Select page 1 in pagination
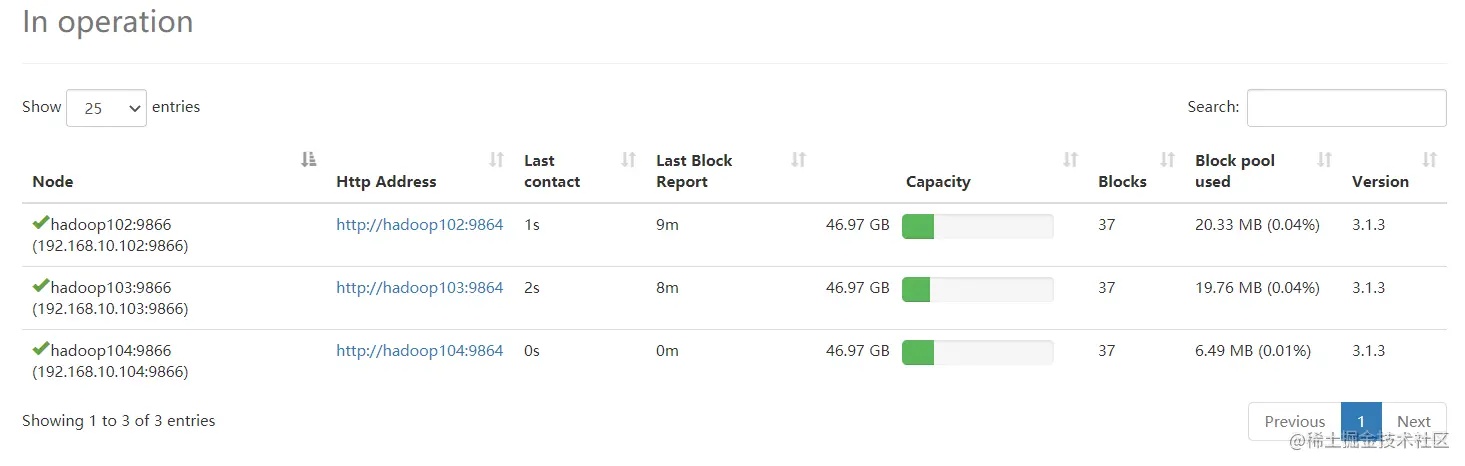This screenshot has height=466, width=1465. click(x=1361, y=421)
